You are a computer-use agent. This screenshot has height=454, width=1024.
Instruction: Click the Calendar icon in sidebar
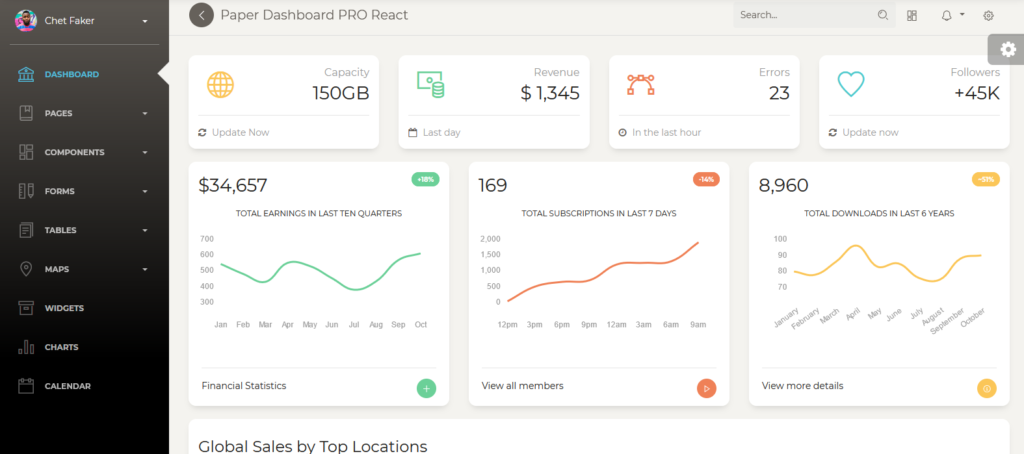coord(26,386)
